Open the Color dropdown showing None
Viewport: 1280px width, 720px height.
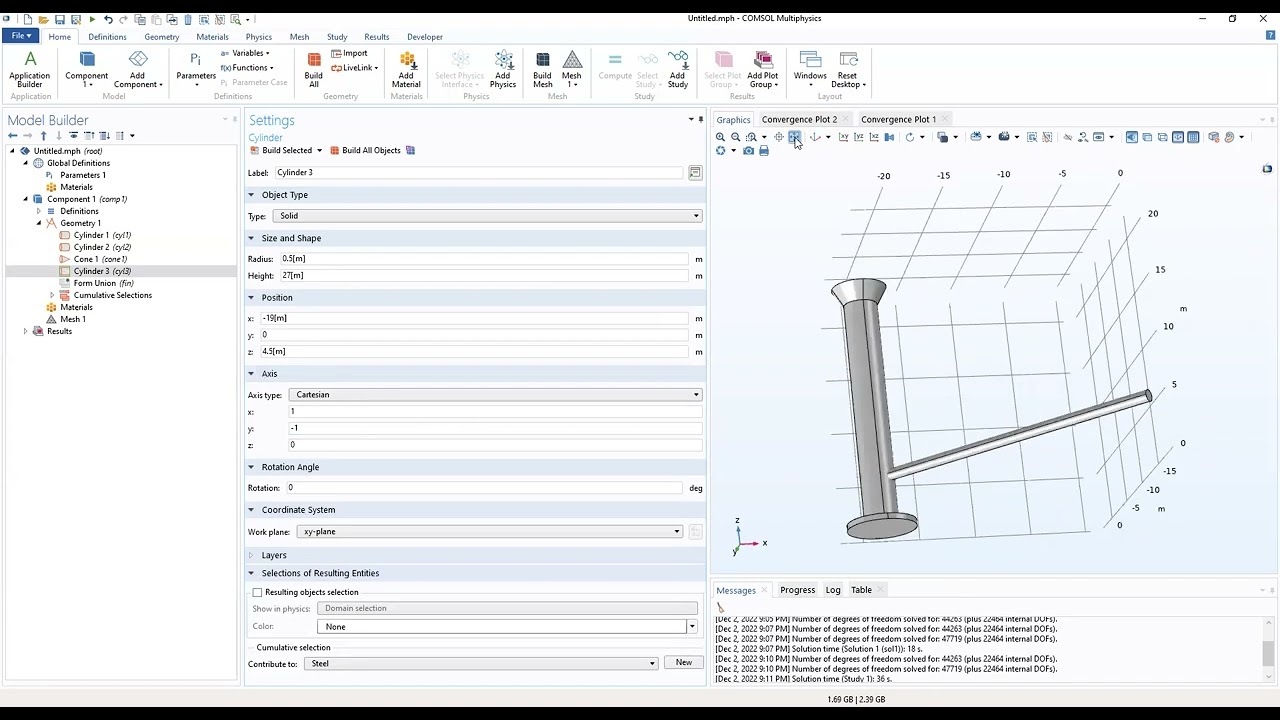(507, 626)
